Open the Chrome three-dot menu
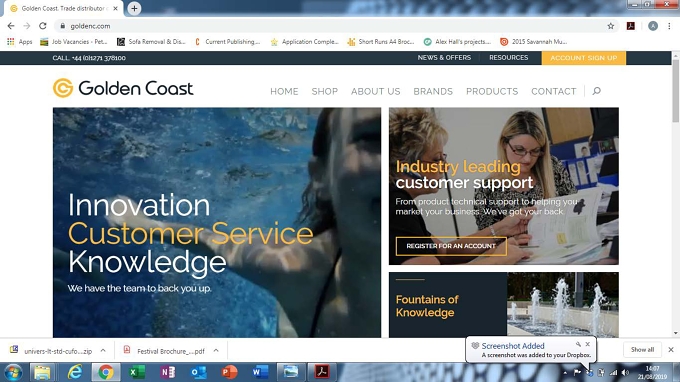Image resolution: width=680 pixels, height=382 pixels. (x=669, y=26)
